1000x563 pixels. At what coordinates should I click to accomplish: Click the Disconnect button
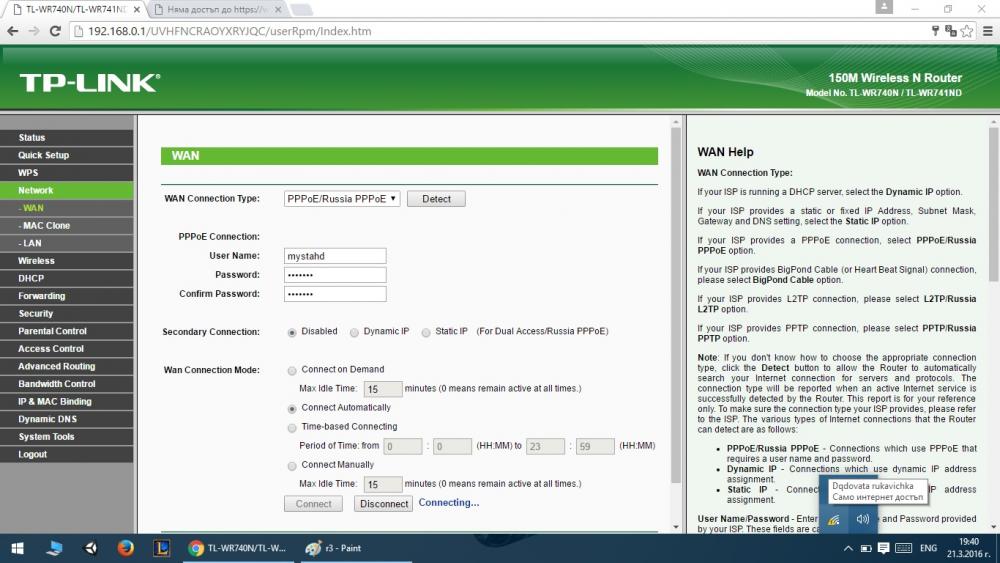(383, 504)
